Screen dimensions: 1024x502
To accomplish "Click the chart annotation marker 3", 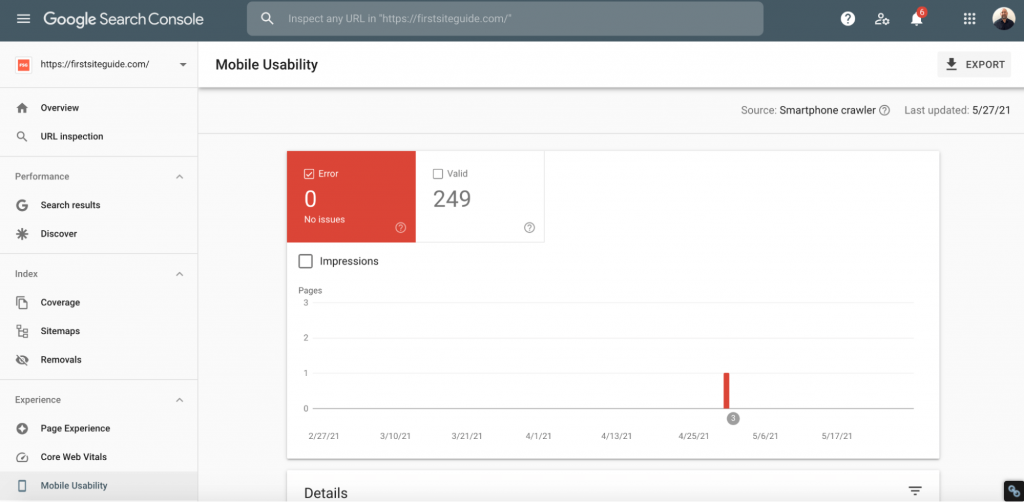I will tap(733, 418).
